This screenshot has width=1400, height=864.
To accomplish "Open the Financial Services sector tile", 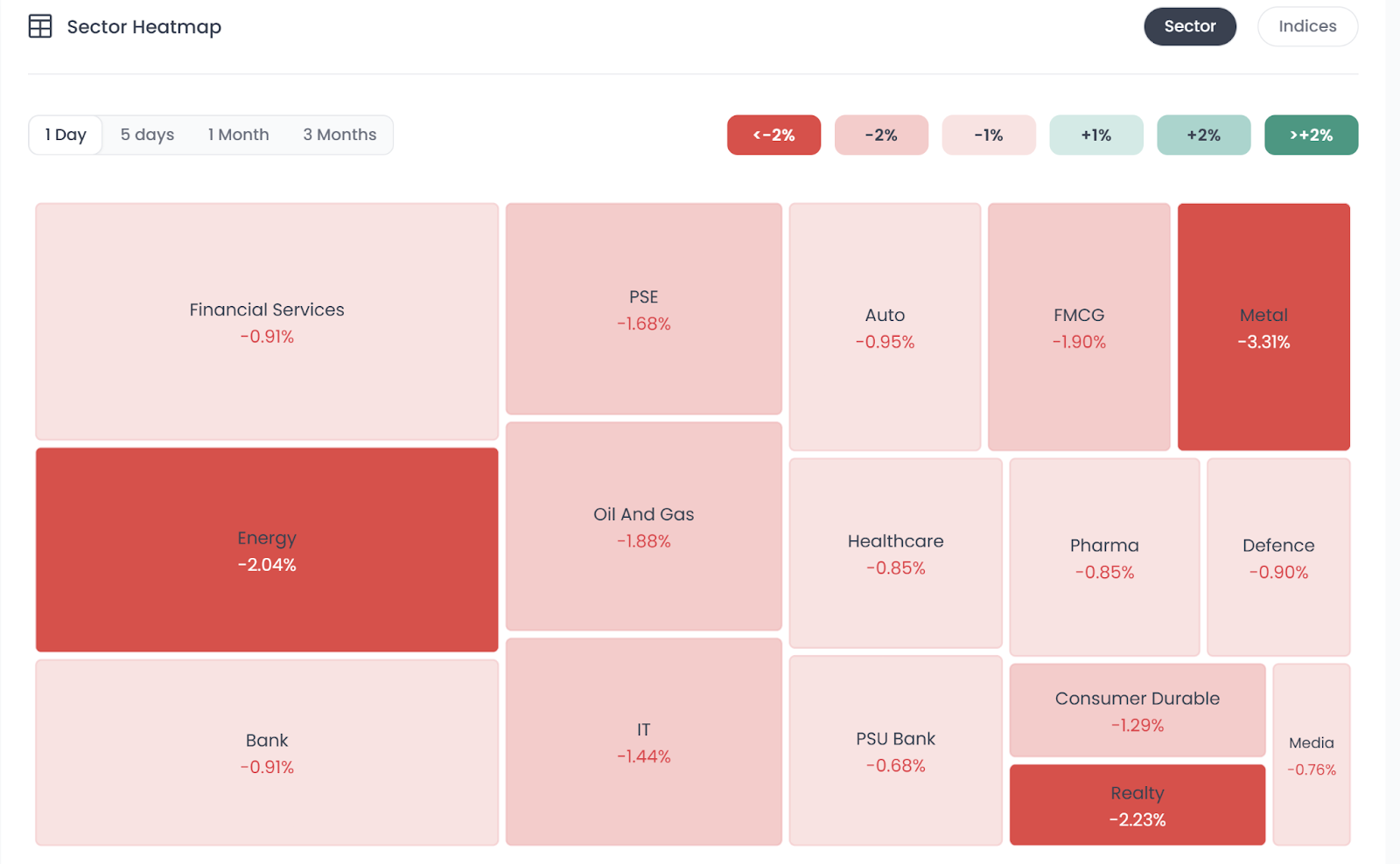I will pos(267,322).
